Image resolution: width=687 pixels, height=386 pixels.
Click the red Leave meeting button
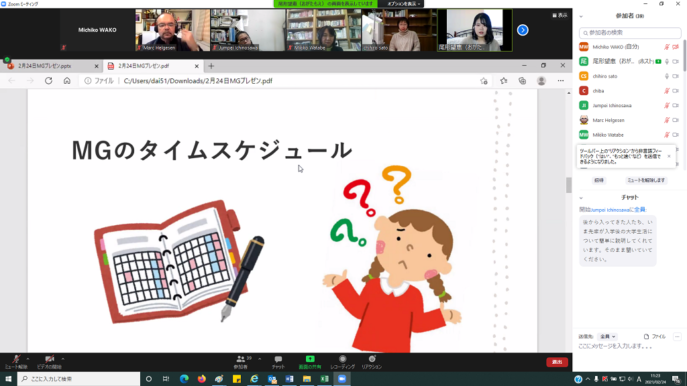click(557, 362)
